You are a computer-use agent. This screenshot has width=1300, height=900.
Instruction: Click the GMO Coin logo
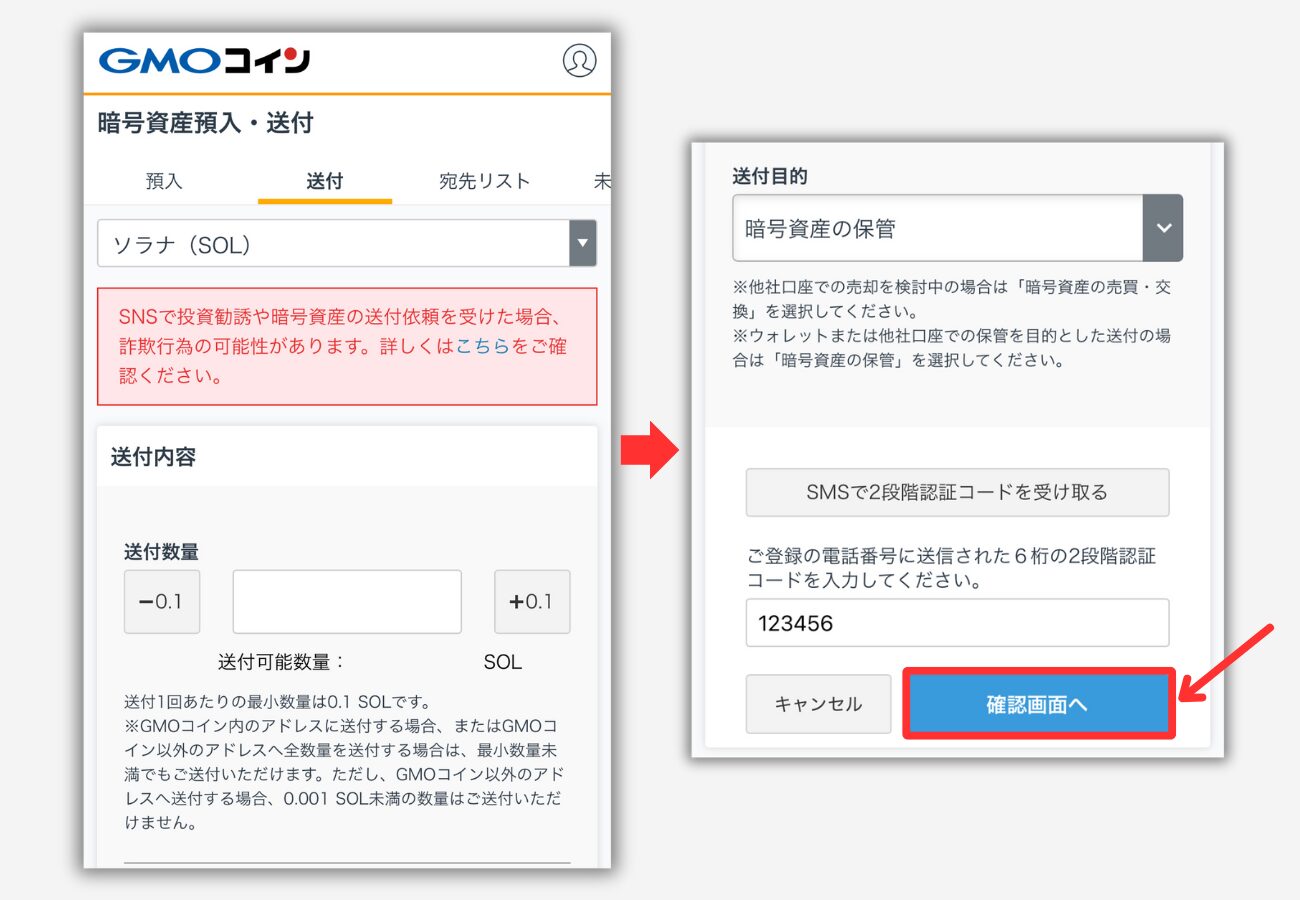pyautogui.click(x=204, y=61)
